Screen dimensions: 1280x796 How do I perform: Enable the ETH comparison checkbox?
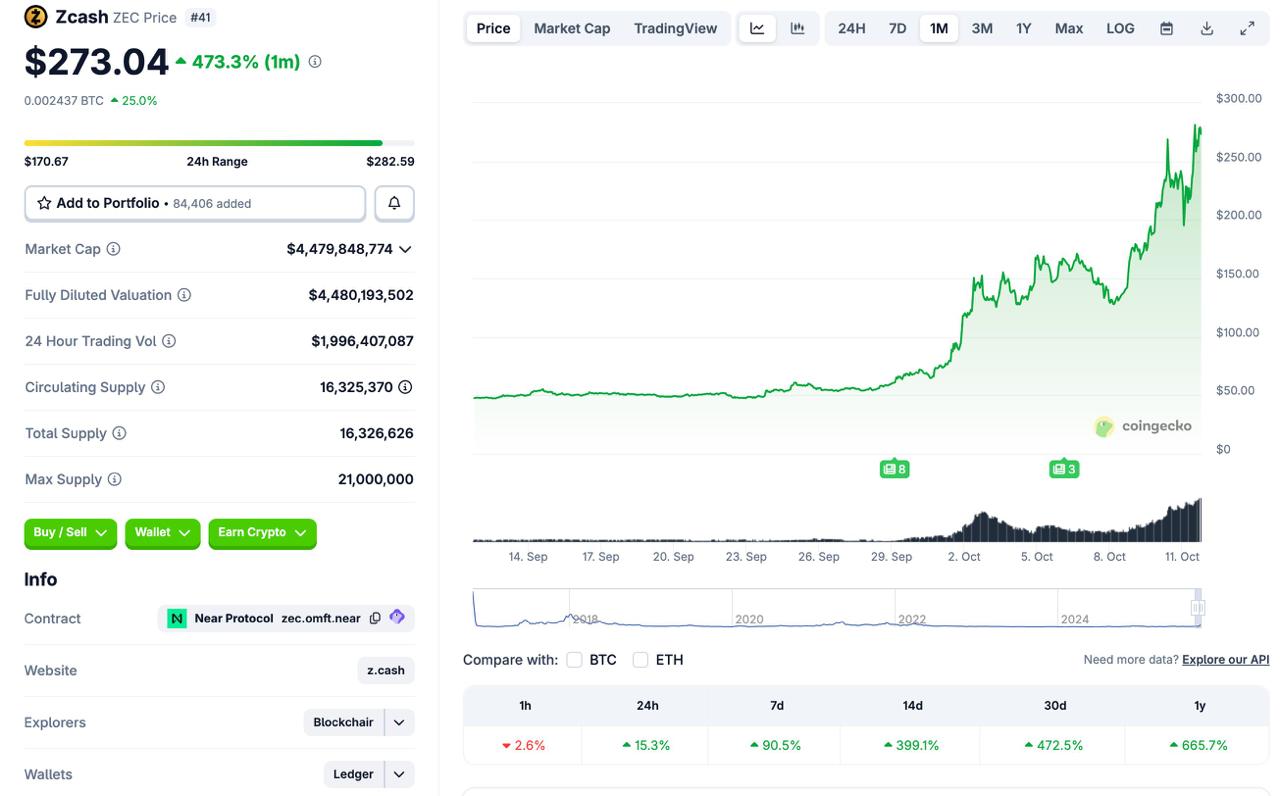point(641,660)
